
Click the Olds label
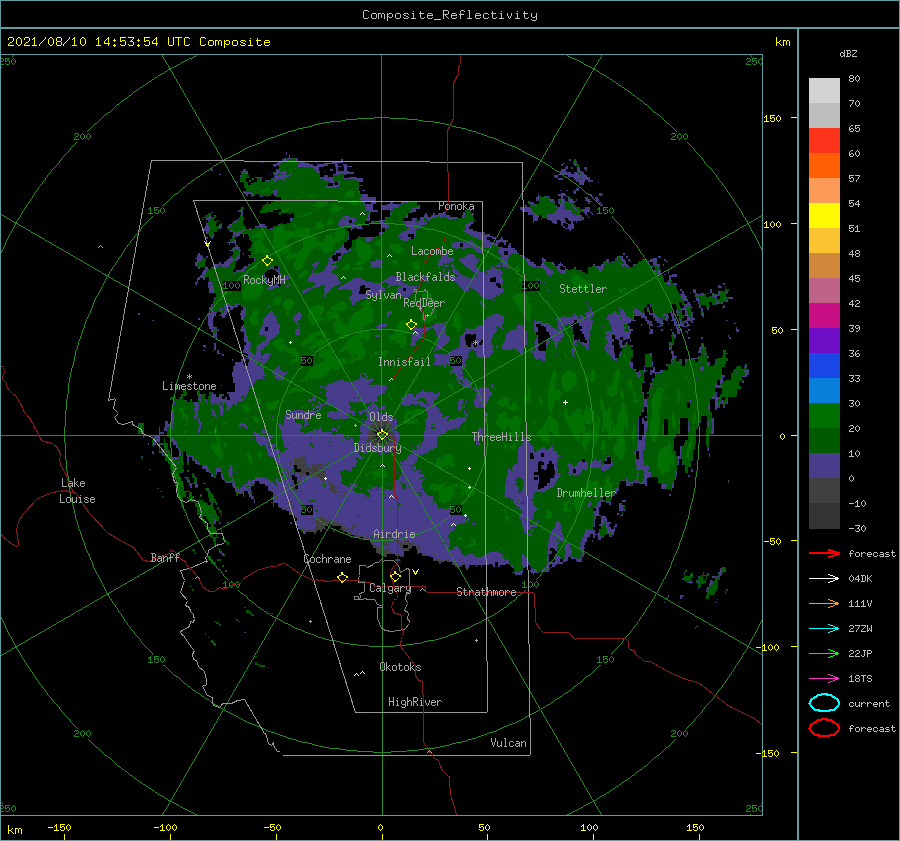click(x=381, y=417)
